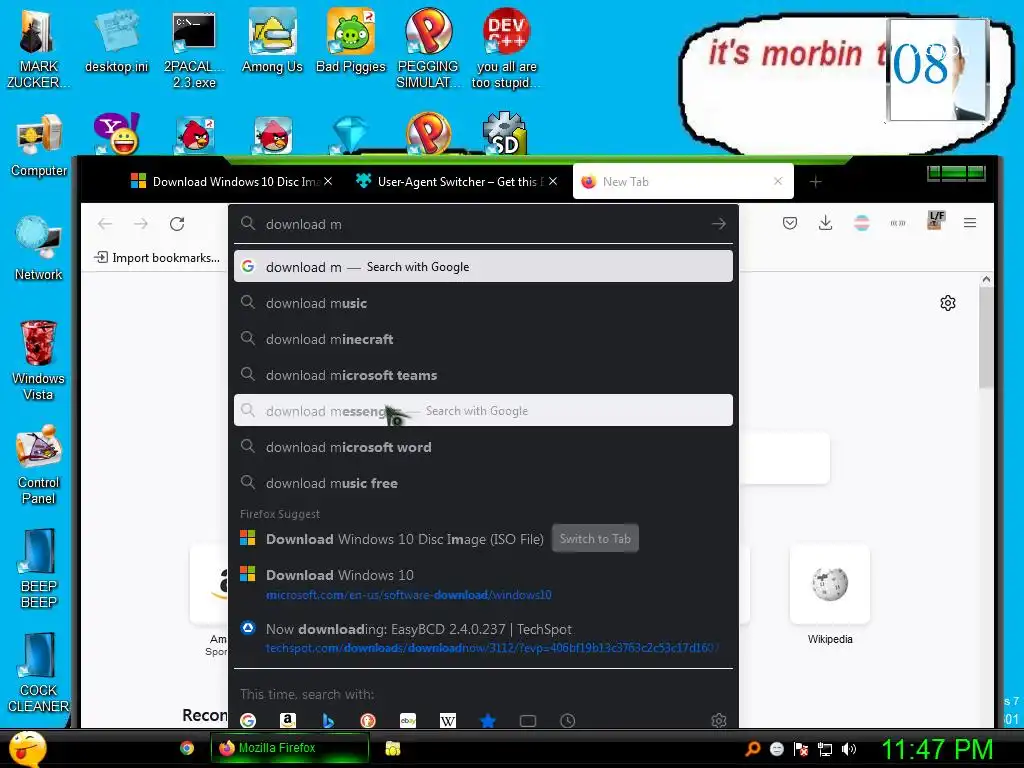Image resolution: width=1024 pixels, height=768 pixels.
Task: Click the Start button smiley orb
Action: (x=27, y=748)
